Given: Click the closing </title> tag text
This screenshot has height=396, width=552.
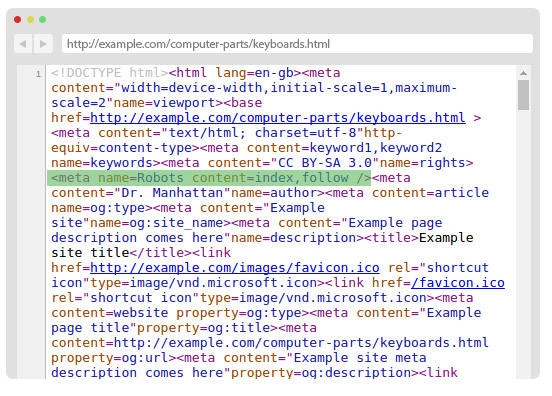Looking at the screenshot, I should [161, 253].
